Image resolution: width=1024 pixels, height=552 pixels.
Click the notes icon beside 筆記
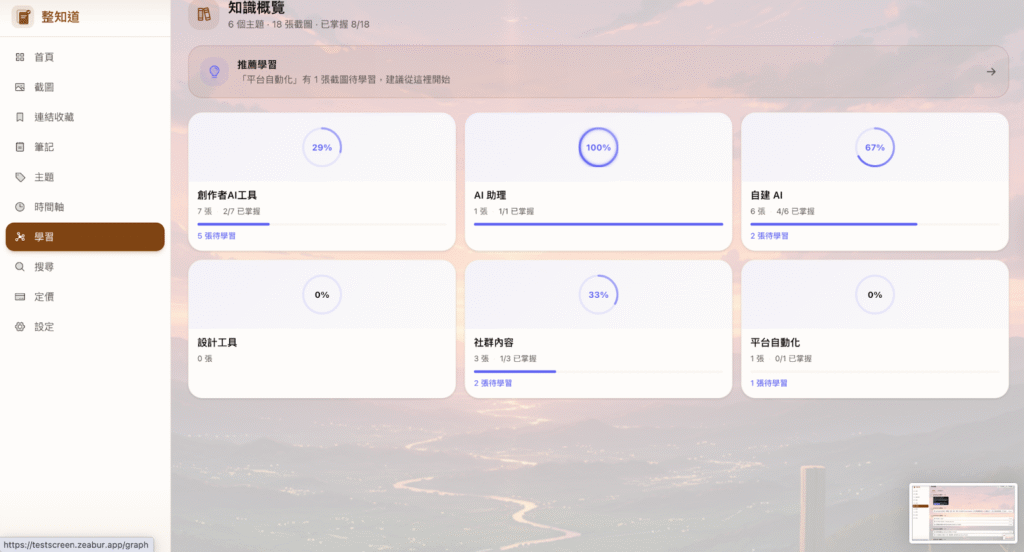[x=20, y=147]
